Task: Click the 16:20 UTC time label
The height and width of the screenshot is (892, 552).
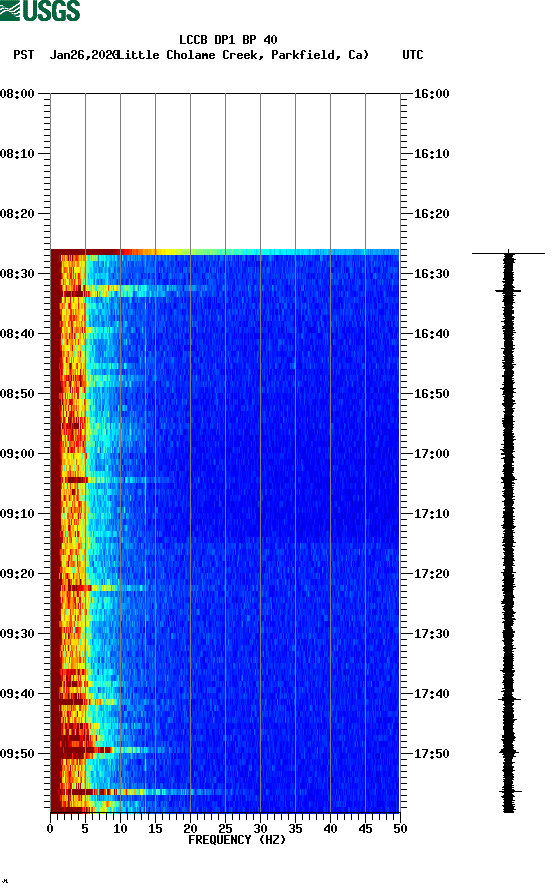Action: click(x=431, y=214)
